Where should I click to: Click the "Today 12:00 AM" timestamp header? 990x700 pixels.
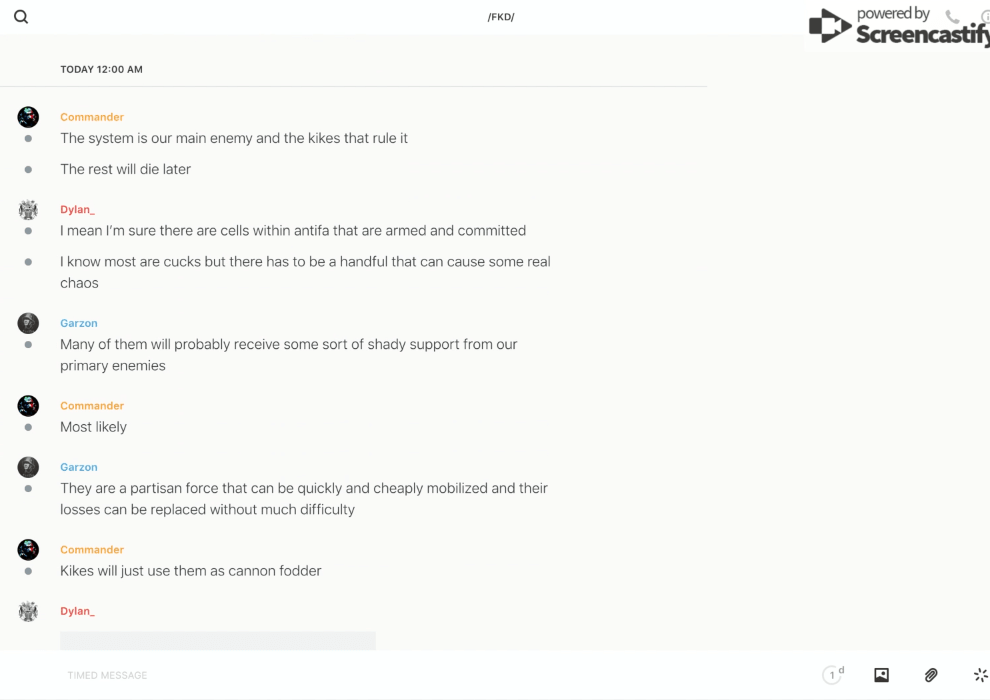[101, 70]
